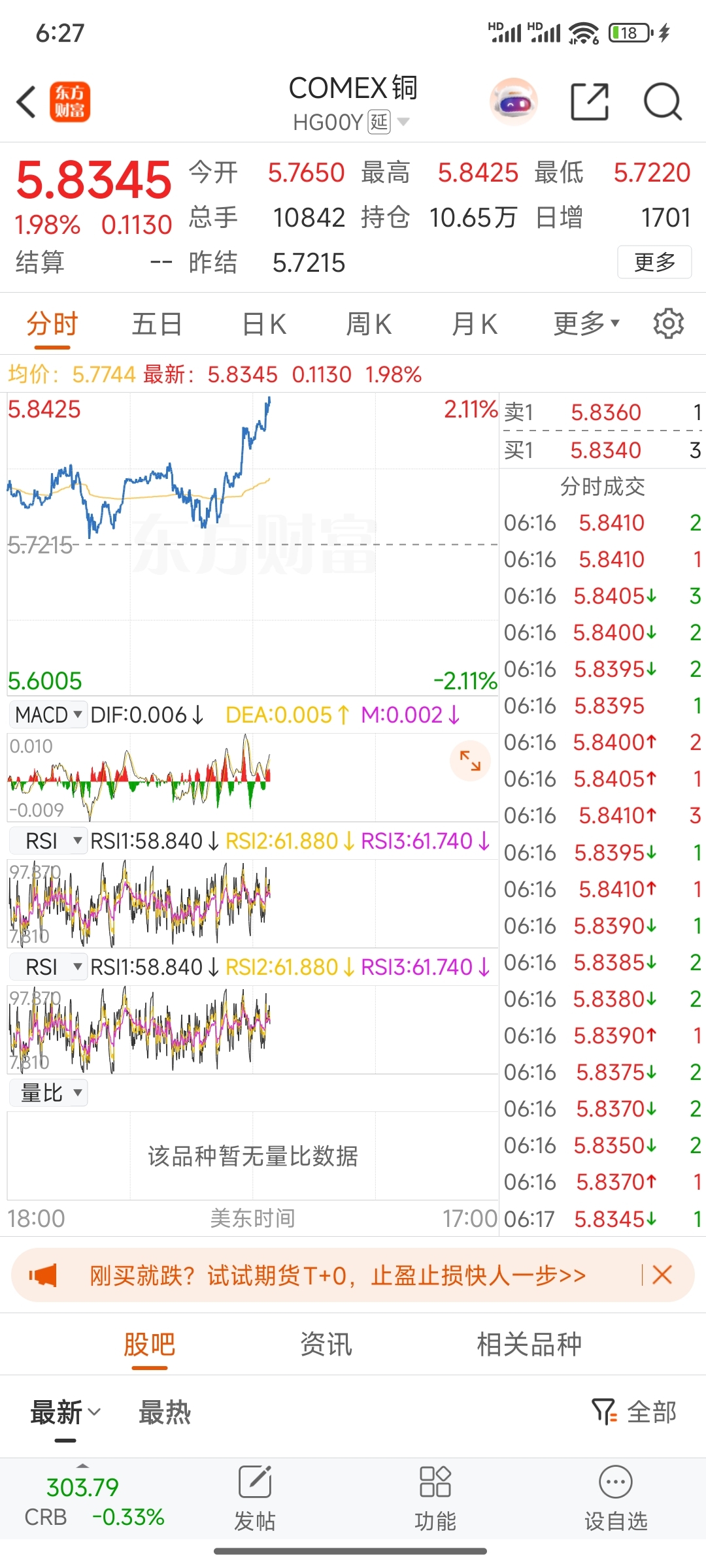Viewport: 706px width, 1568px height.
Task: Select the 分时 chart tab
Action: [x=52, y=323]
